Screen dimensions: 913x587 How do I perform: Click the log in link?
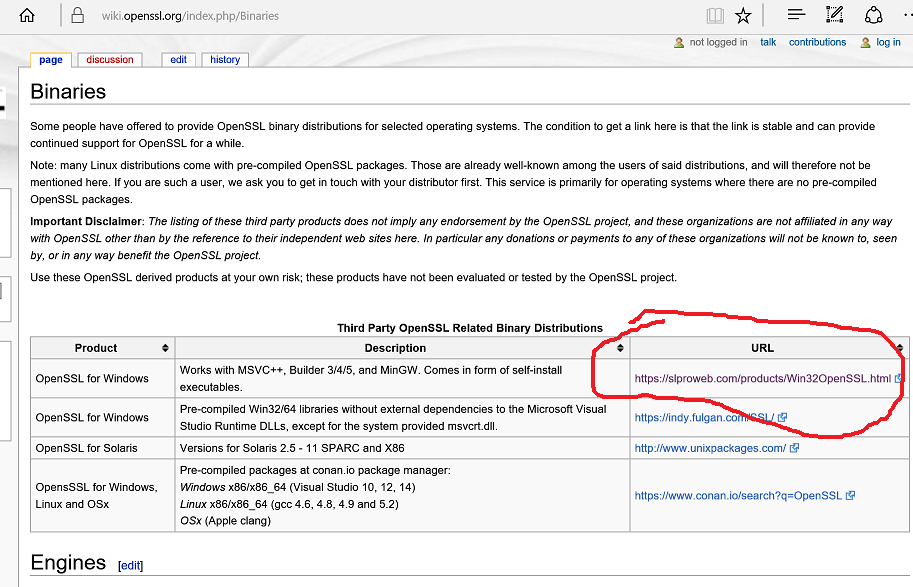[x=888, y=42]
